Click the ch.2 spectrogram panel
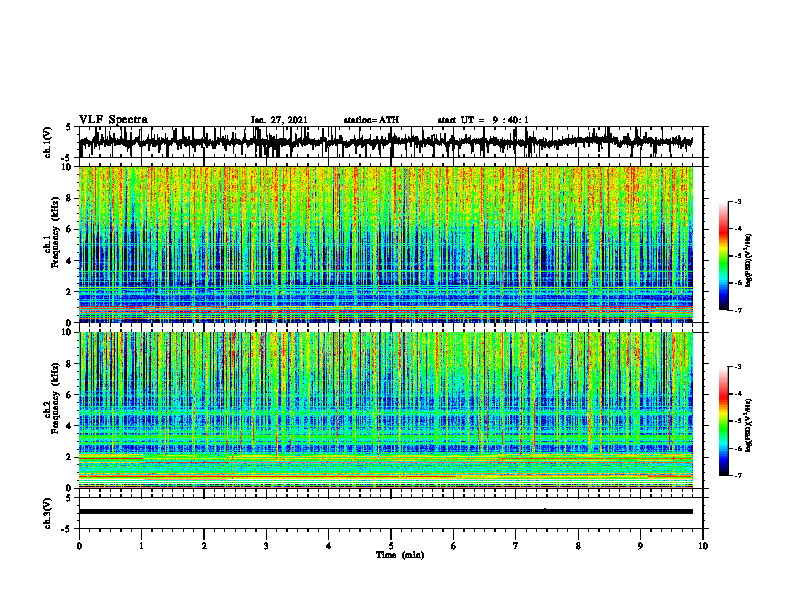This screenshot has width=792, height=612. (x=385, y=410)
